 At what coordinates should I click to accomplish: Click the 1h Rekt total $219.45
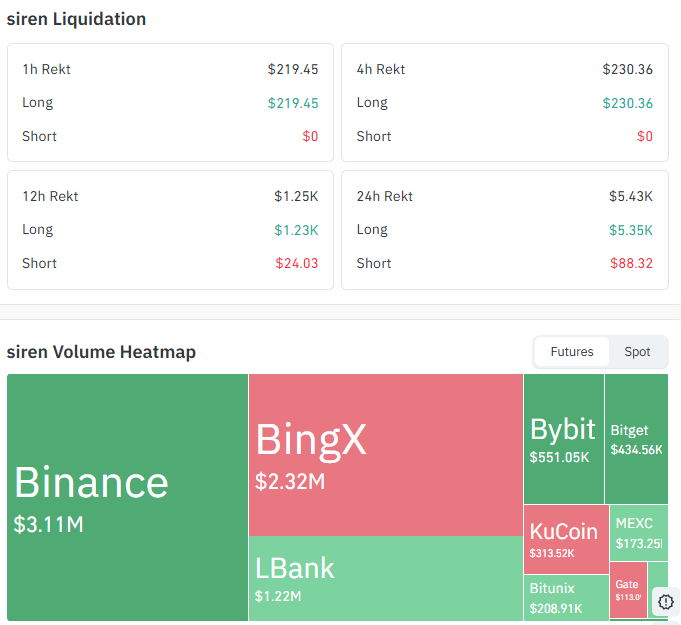[293, 69]
